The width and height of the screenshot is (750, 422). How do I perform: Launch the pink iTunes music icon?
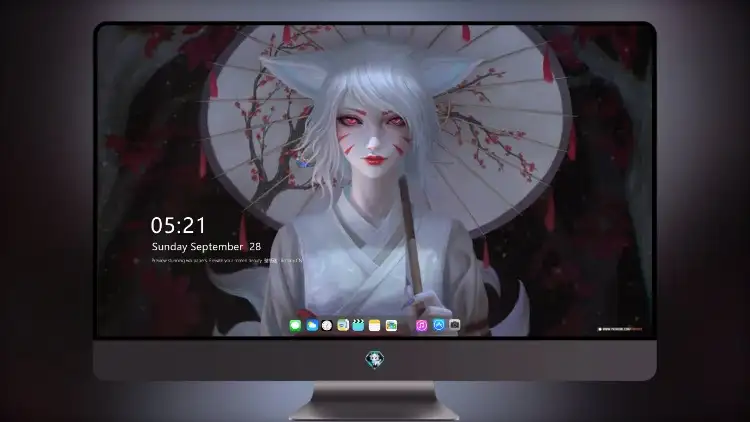(421, 326)
